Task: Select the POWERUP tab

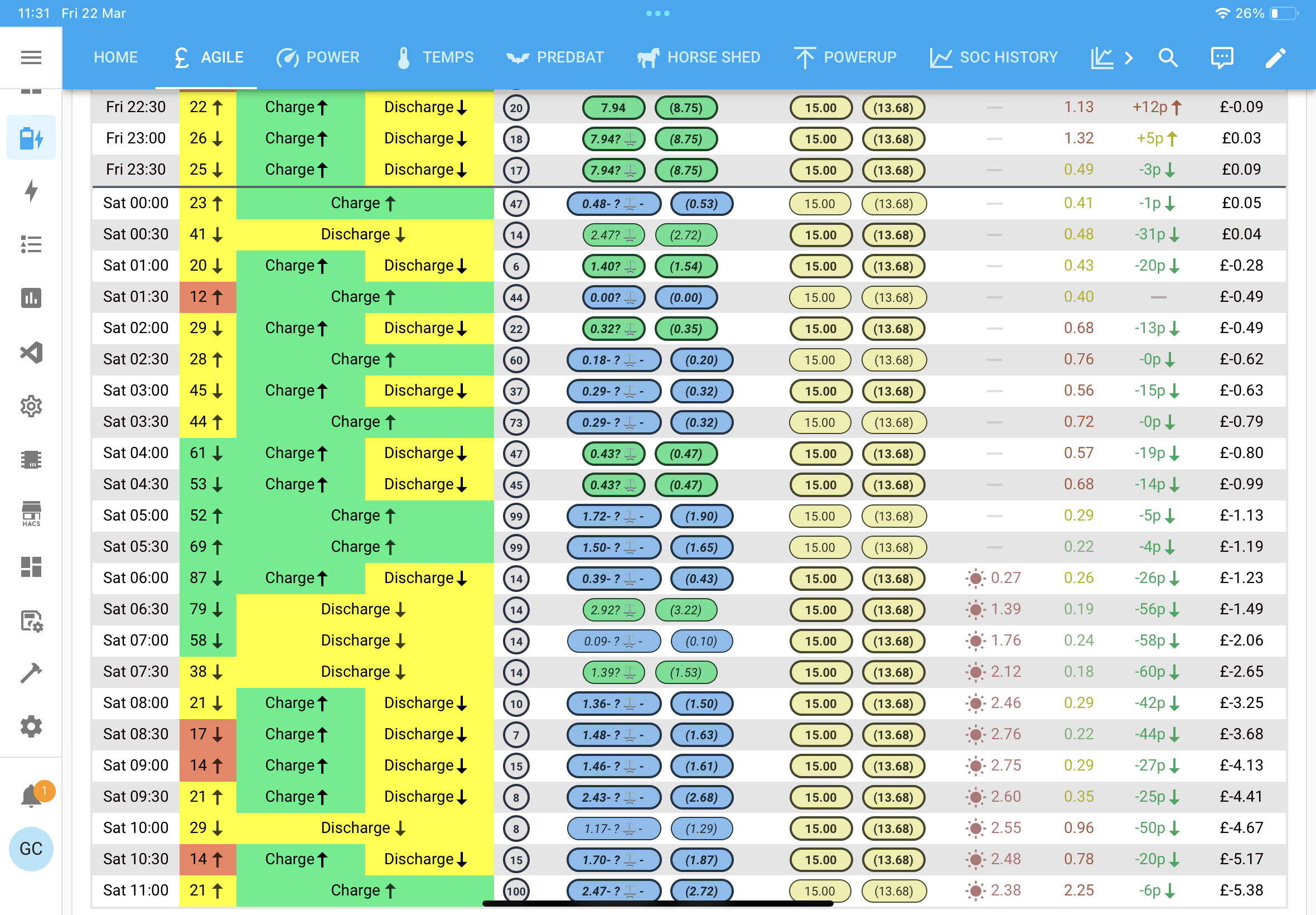Action: pos(845,57)
